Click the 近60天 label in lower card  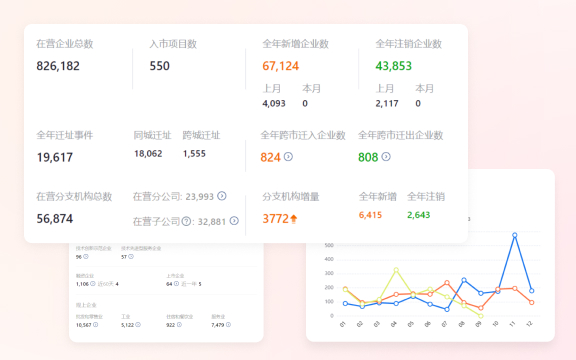105,284
